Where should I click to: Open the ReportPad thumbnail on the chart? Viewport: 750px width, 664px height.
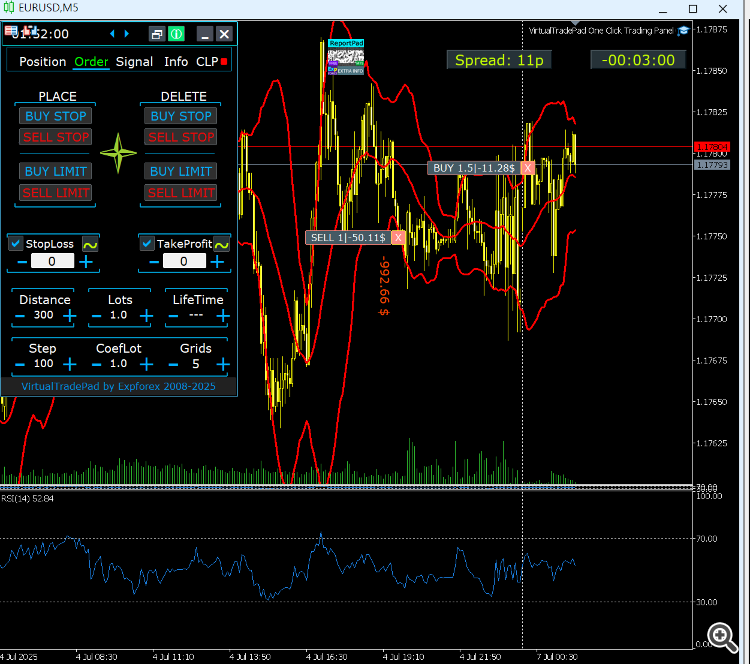tap(346, 58)
